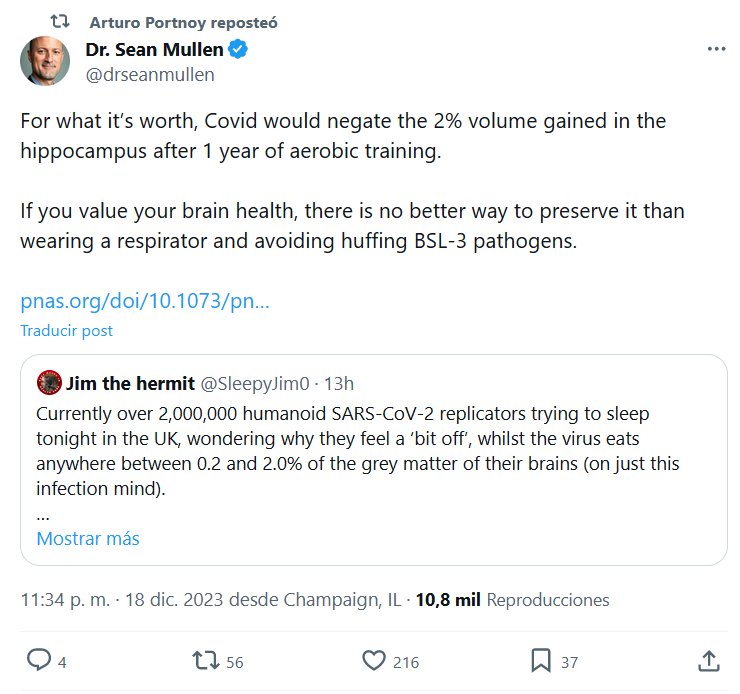Click the reply speech bubble icon
The height and width of the screenshot is (694, 740).
[x=39, y=661]
